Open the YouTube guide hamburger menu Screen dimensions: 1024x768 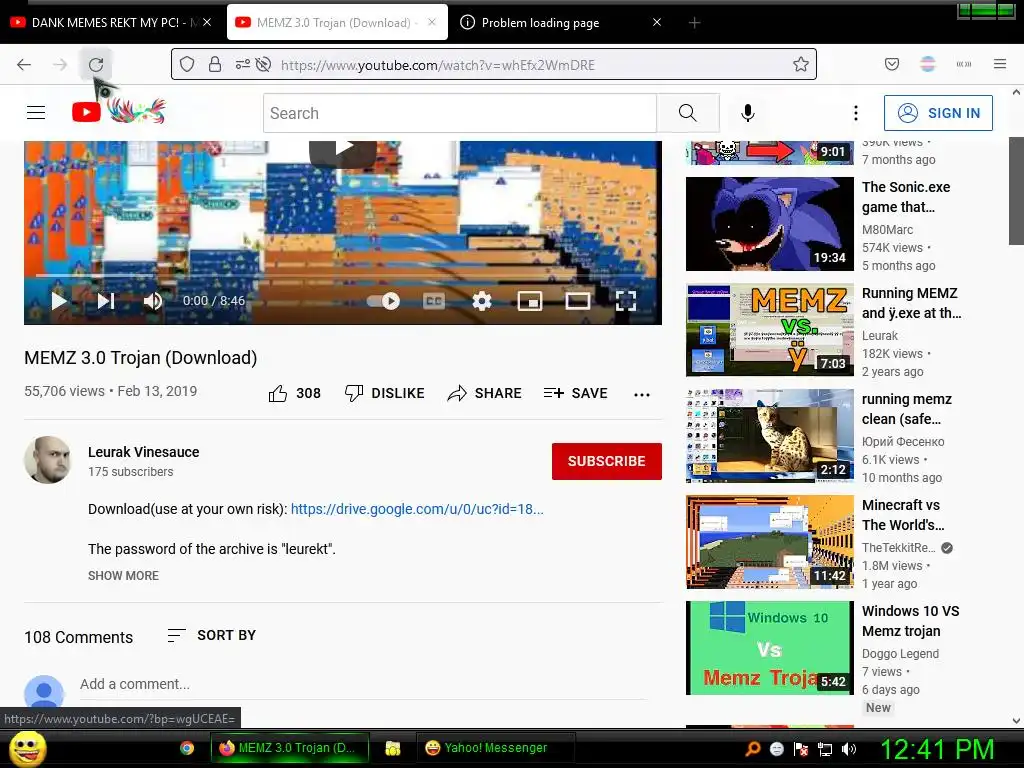click(36, 113)
